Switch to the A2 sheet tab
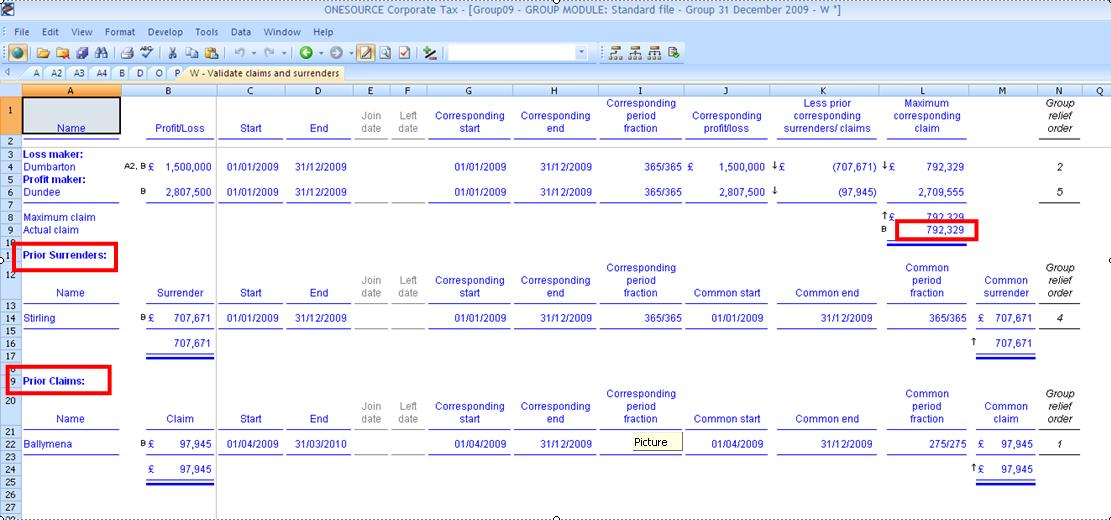 point(56,73)
